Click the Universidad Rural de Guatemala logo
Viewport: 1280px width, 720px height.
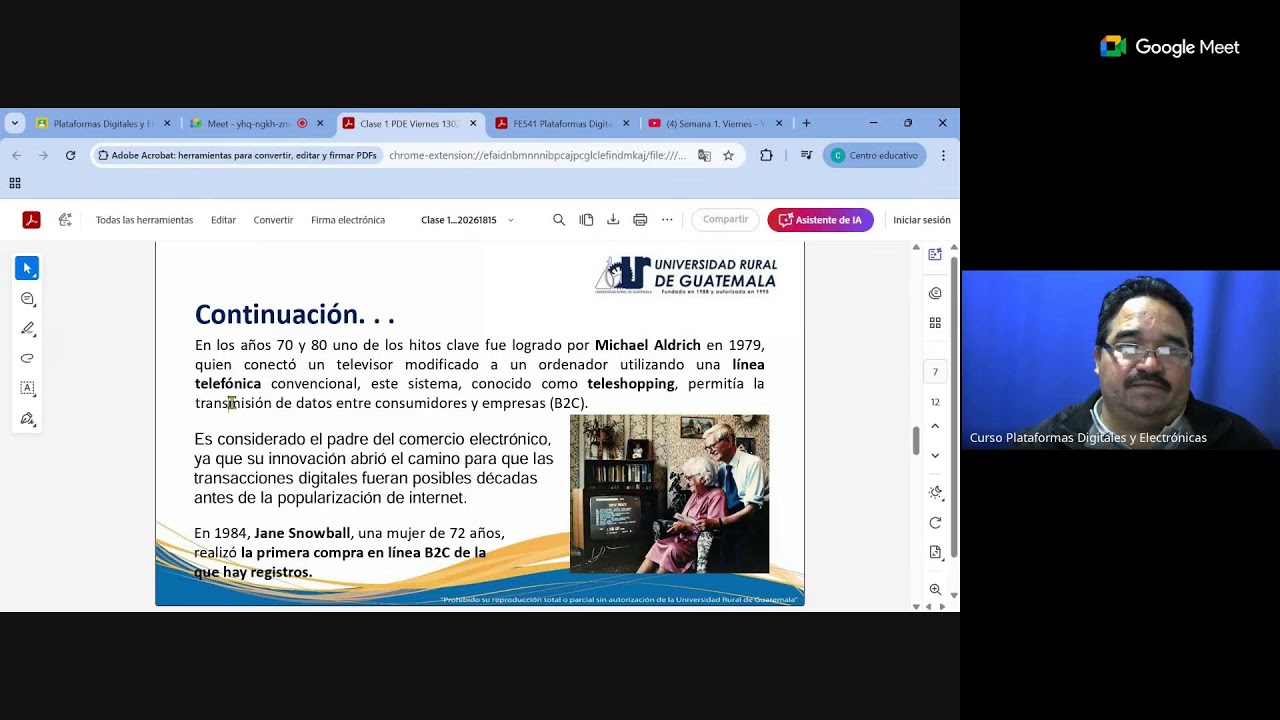tap(686, 275)
